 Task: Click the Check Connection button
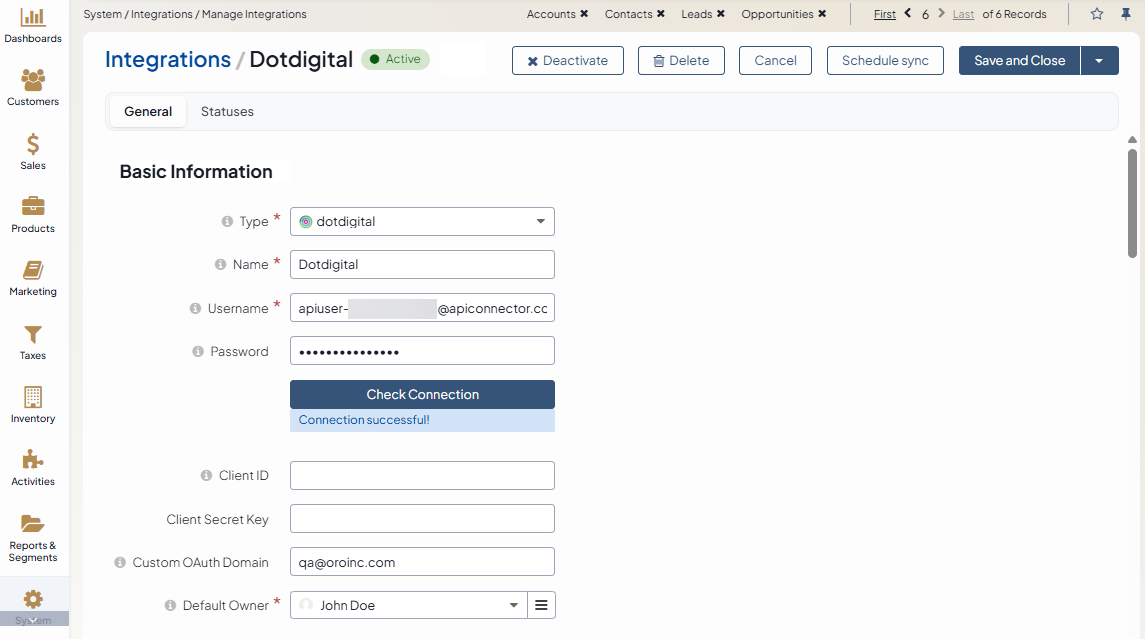tap(422, 395)
